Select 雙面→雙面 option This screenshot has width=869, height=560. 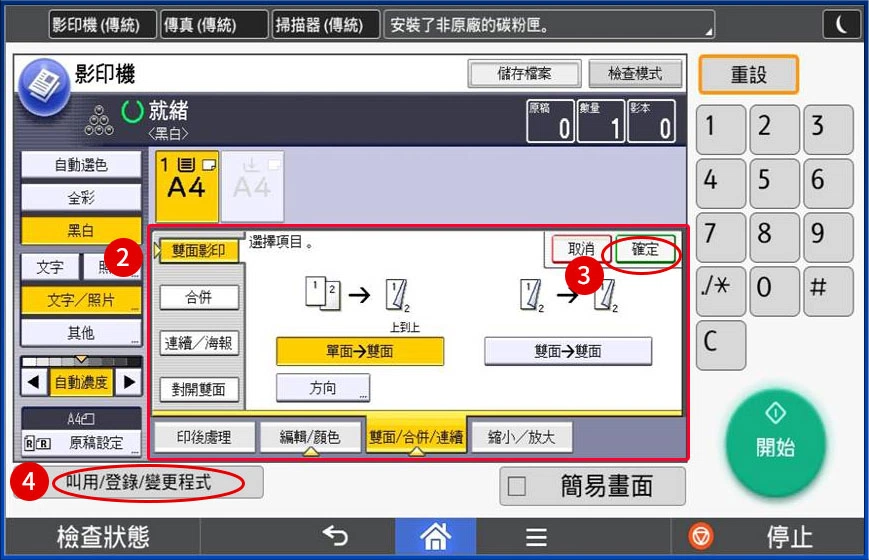[568, 351]
